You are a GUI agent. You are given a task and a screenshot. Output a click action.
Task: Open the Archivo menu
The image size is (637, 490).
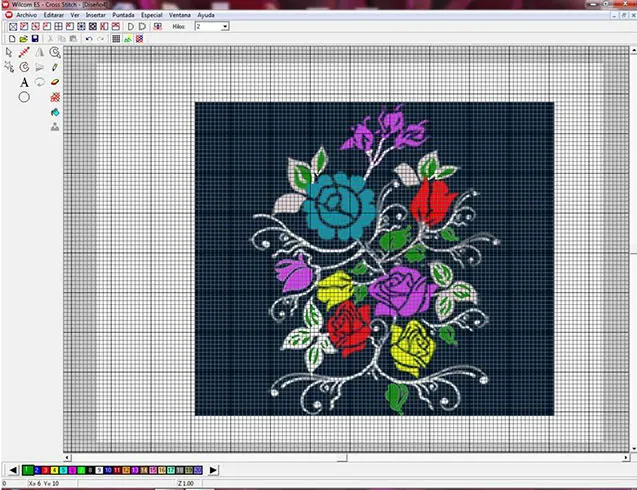point(26,15)
